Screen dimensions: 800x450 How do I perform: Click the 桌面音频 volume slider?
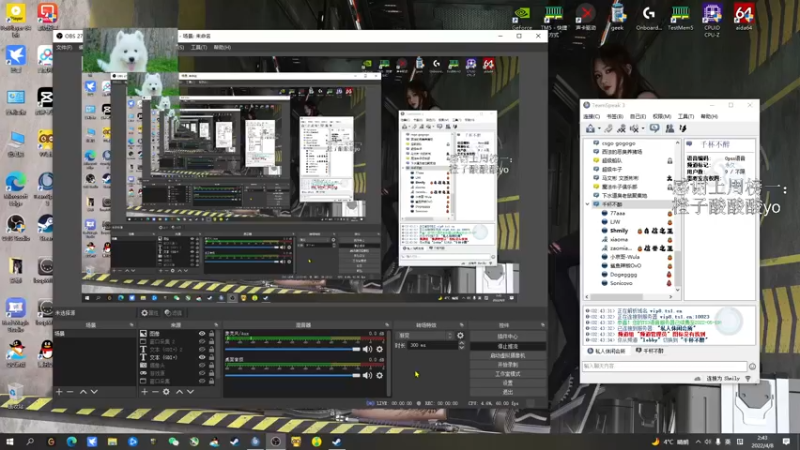[292, 376]
